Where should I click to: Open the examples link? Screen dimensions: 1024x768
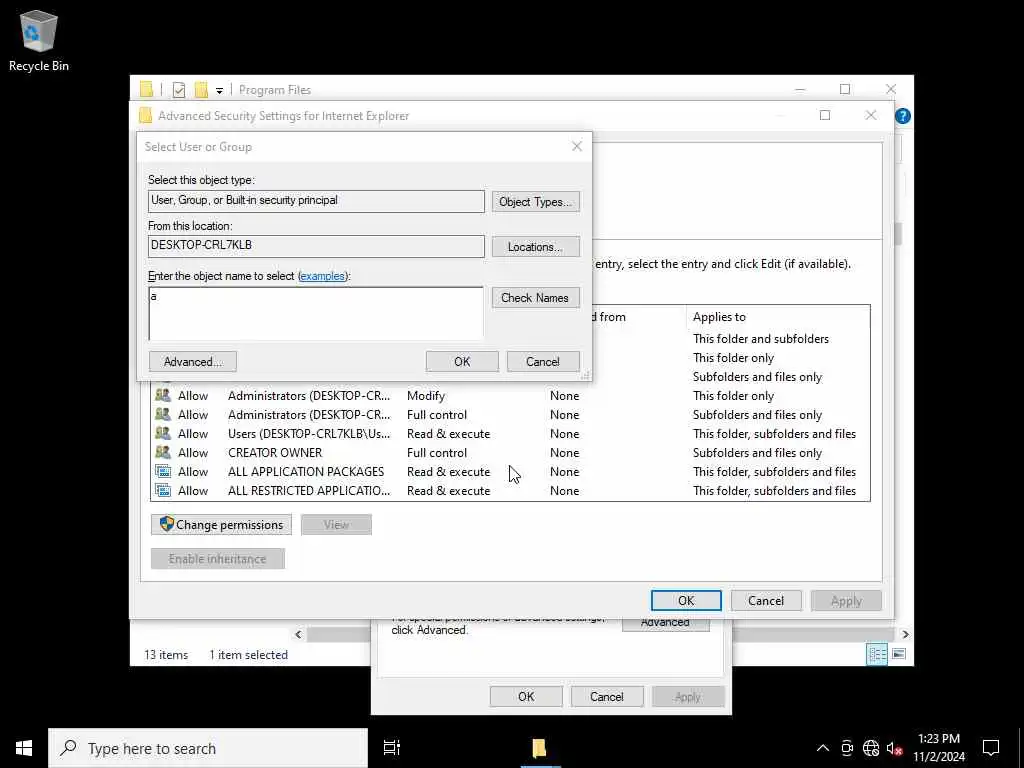(322, 276)
